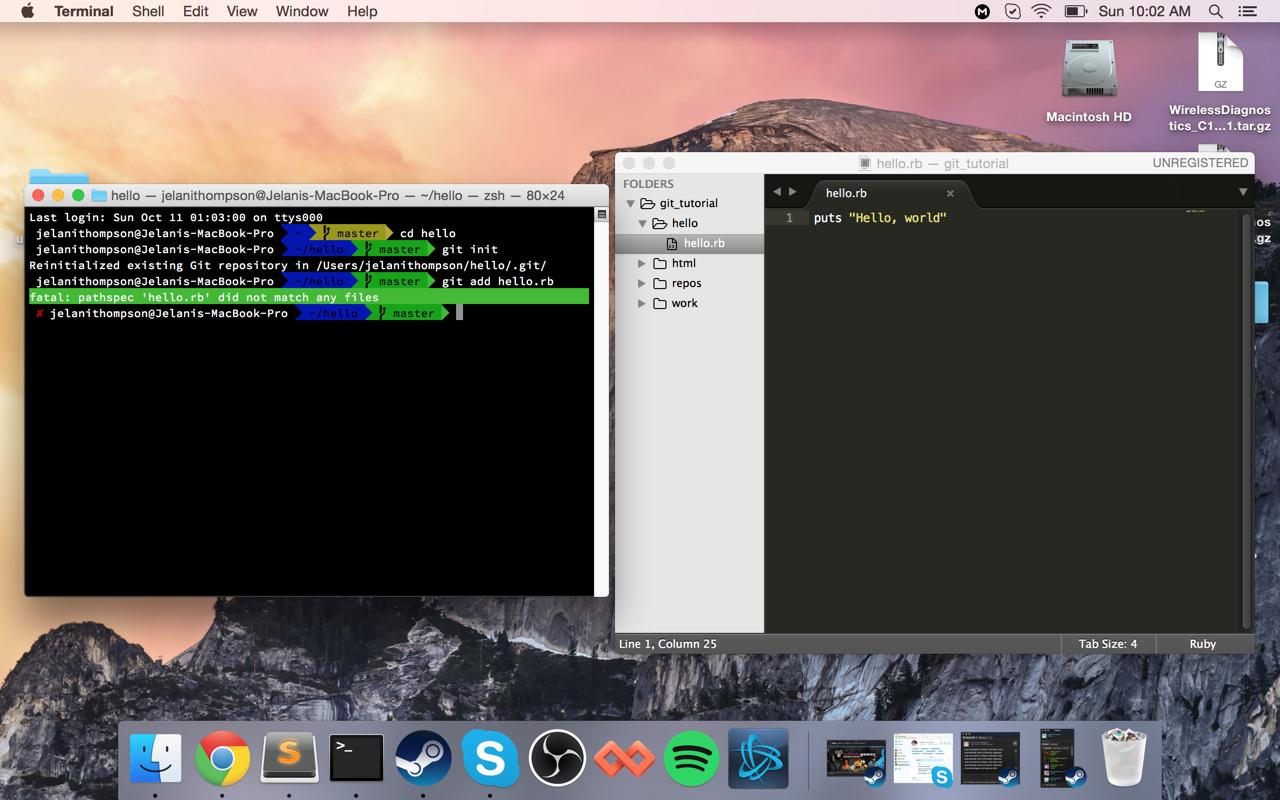
Task: Click the round M icon in the menu bar
Action: coord(983,11)
